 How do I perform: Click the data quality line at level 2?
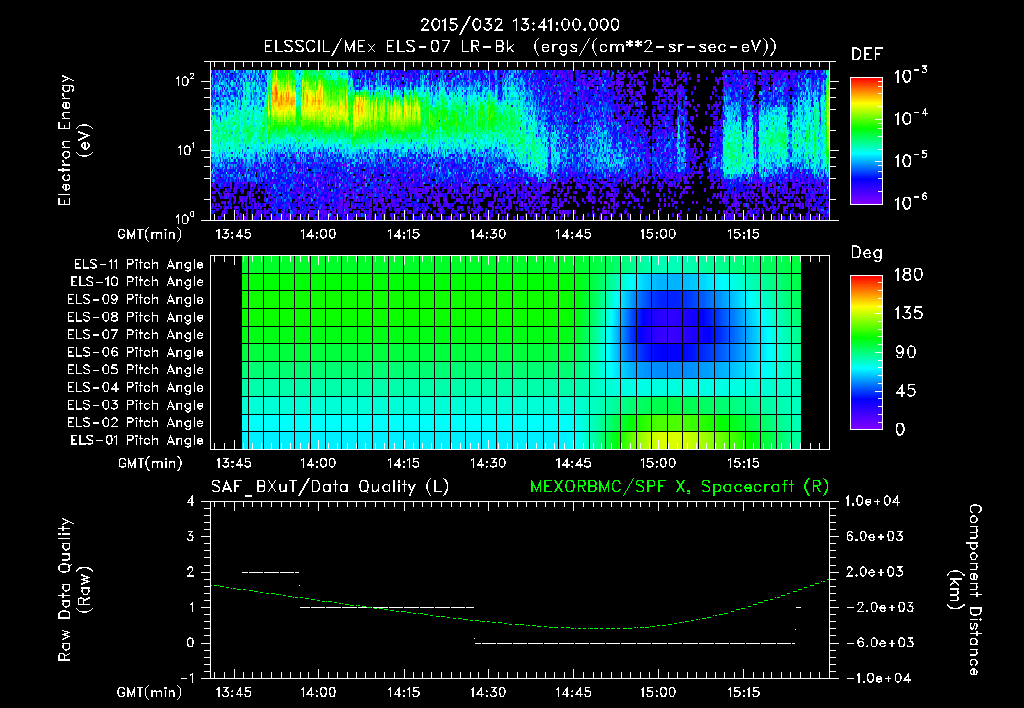270,572
